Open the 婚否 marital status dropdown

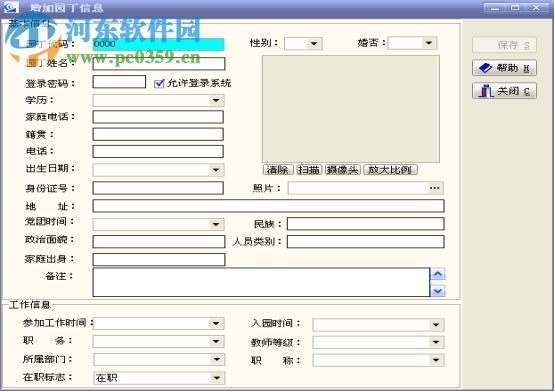pyautogui.click(x=429, y=43)
